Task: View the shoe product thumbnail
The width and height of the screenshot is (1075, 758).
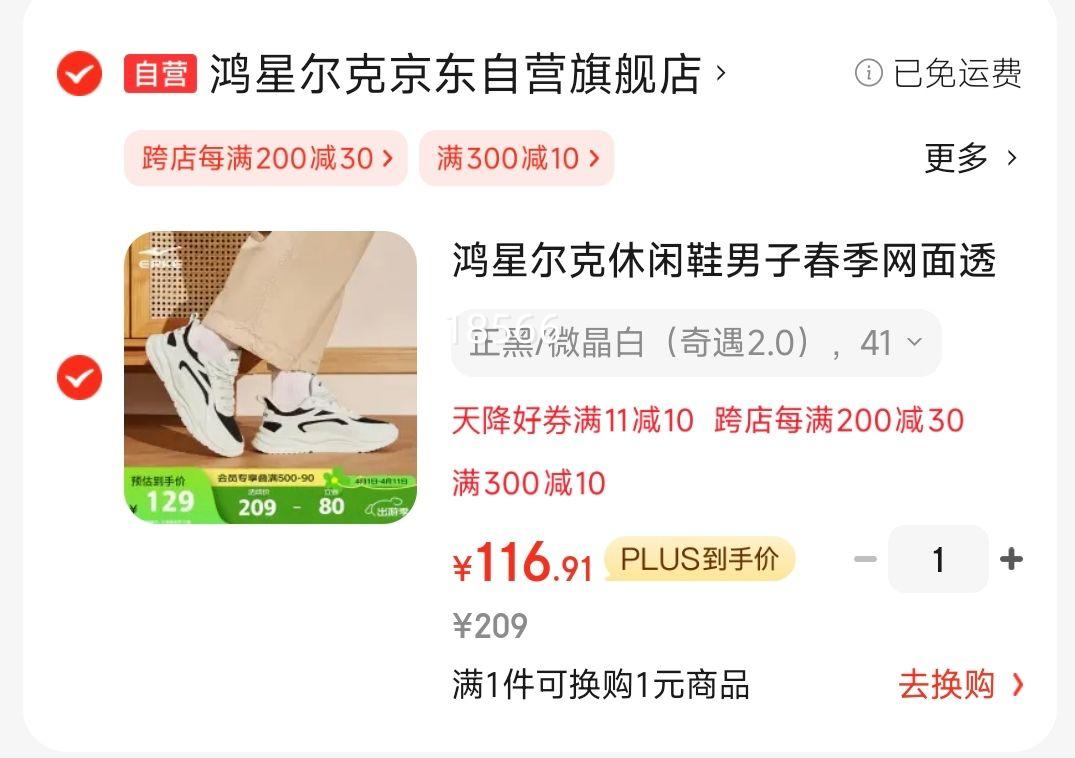Action: (x=270, y=378)
